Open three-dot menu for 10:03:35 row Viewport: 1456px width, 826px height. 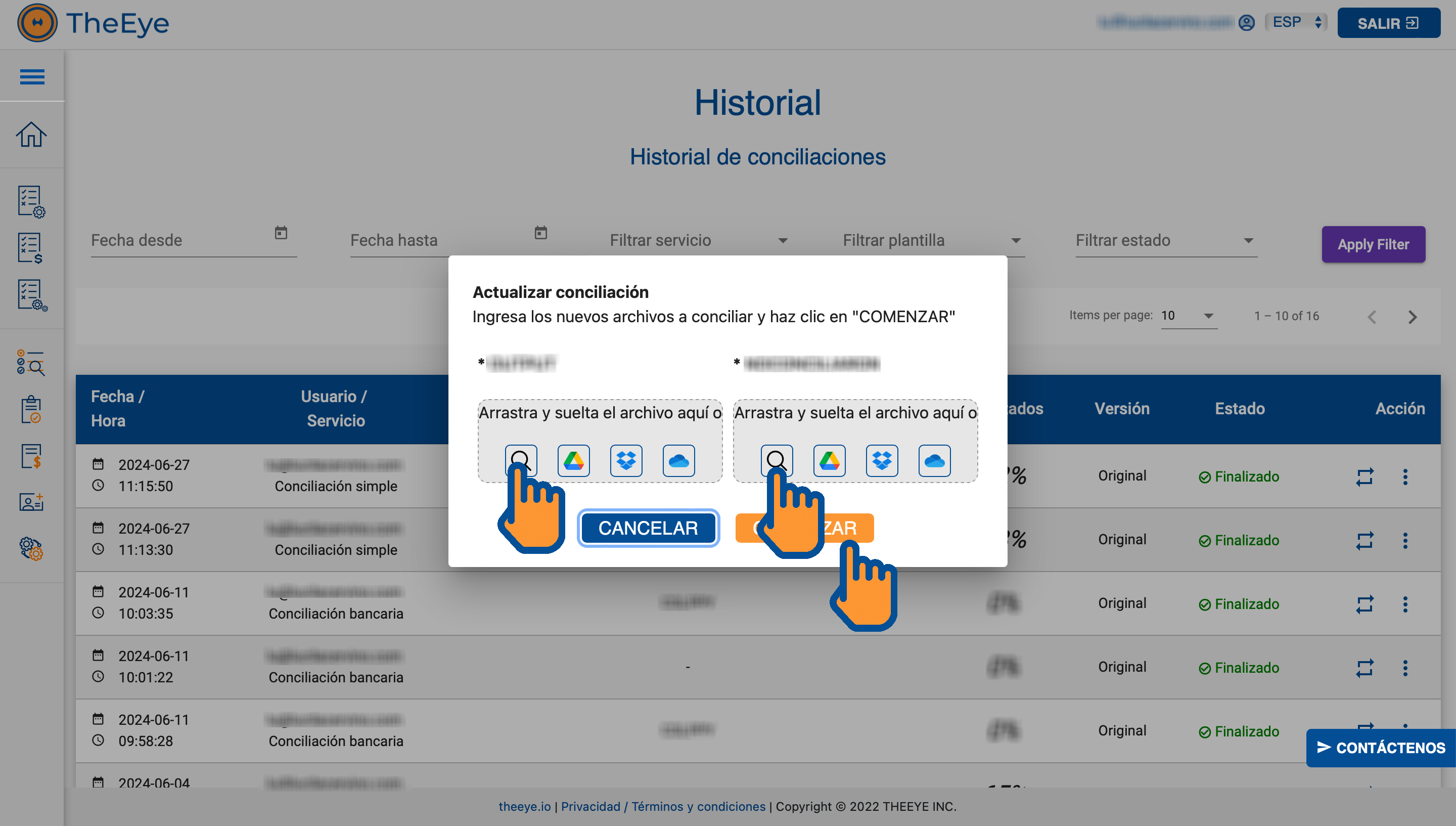pos(1404,604)
